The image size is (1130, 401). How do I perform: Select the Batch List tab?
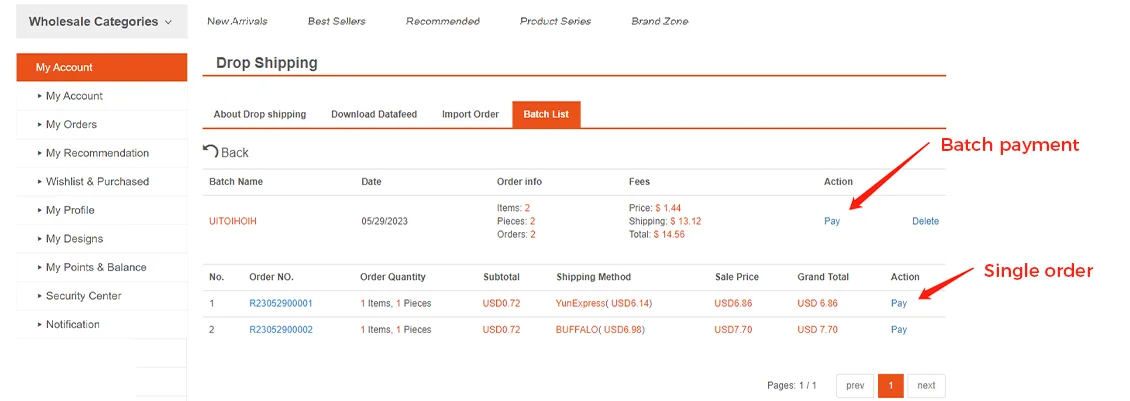[546, 114]
